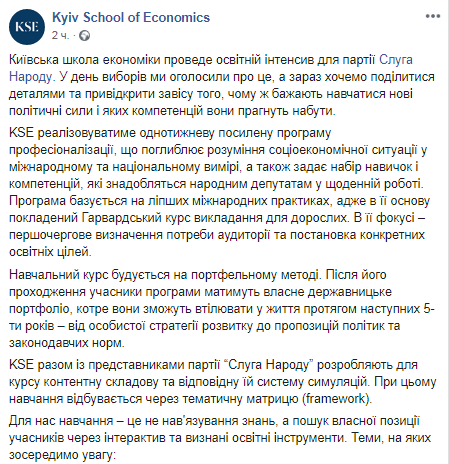This screenshot has height=464, width=449.
Task: Click the words 'законодавчих норм.'
Action: [x=67, y=343]
